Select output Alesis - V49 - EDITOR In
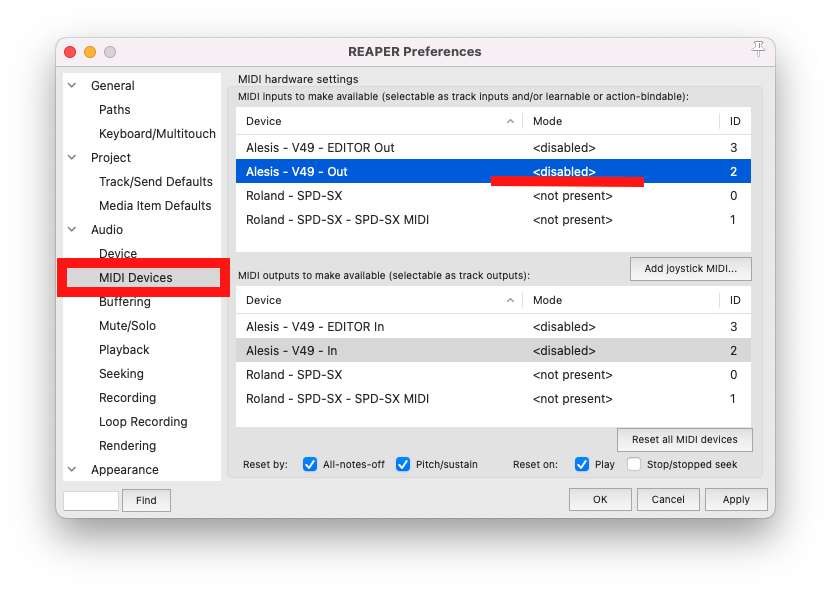This screenshot has height=592, width=831. point(493,326)
